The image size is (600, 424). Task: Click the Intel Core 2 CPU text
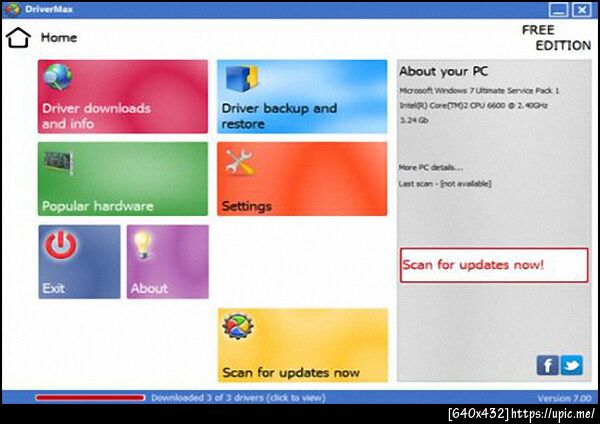(473, 105)
